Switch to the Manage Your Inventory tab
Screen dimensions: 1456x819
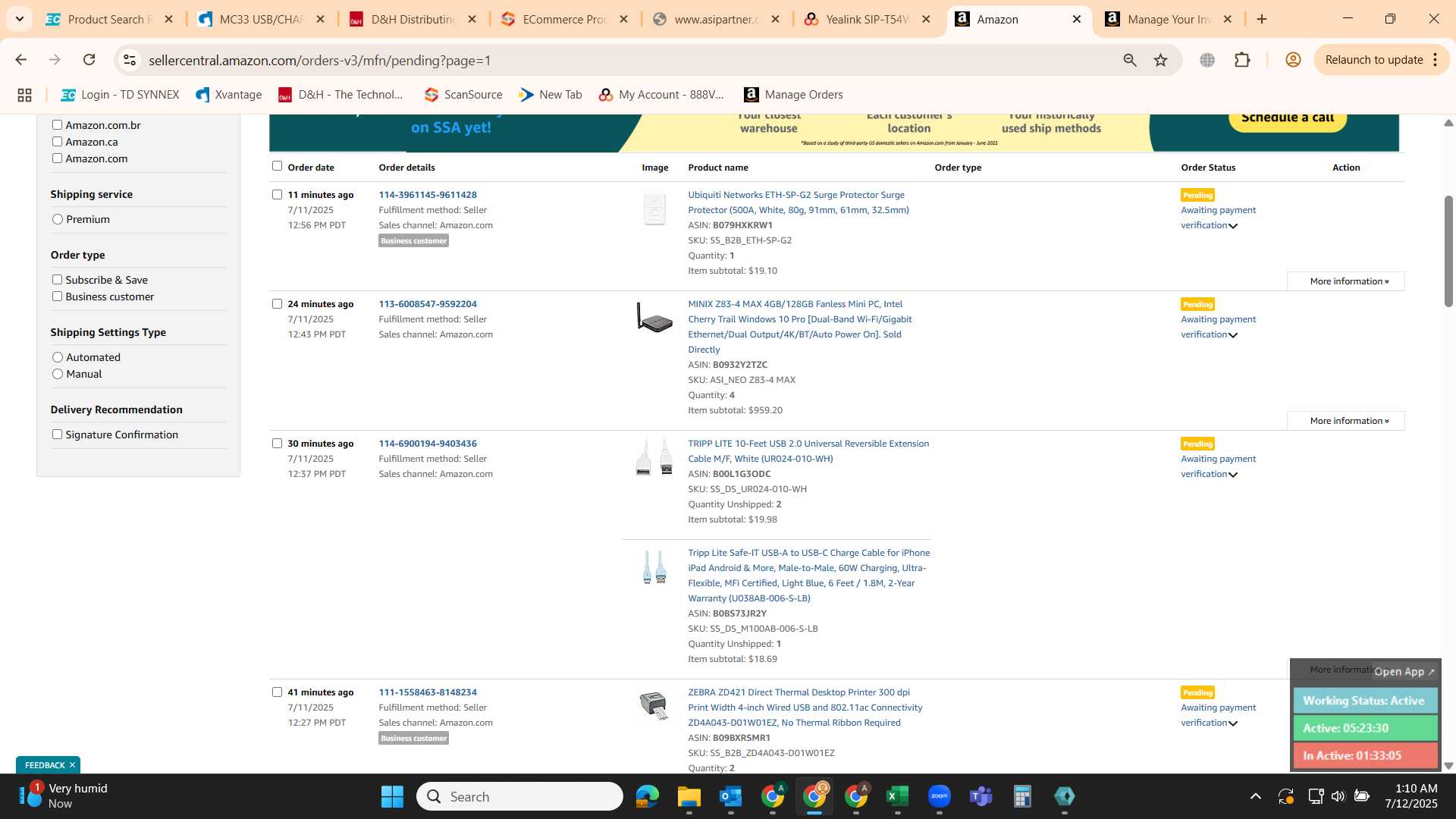pyautogui.click(x=1169, y=19)
